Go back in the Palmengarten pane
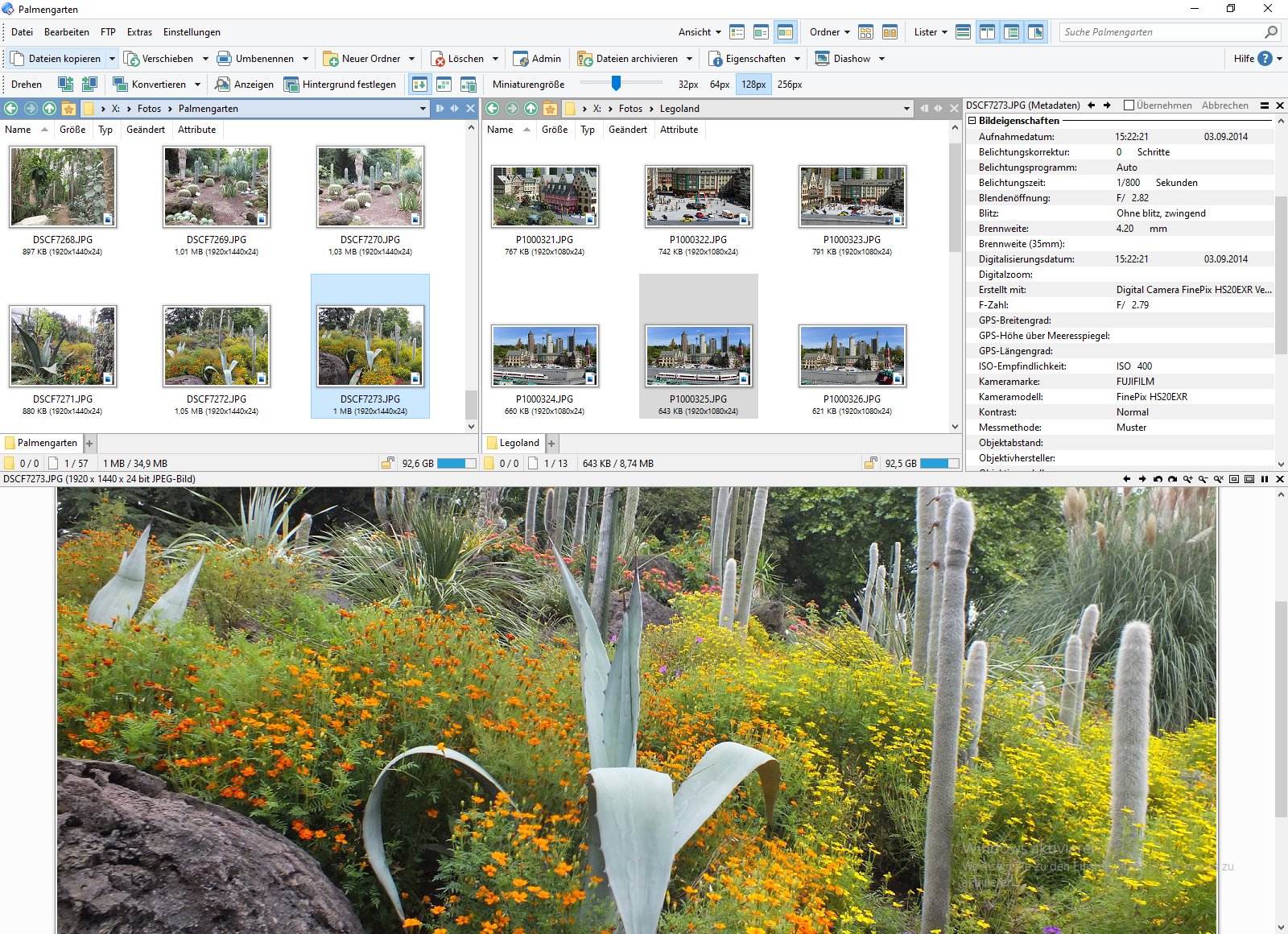The image size is (1288, 934). pyautogui.click(x=11, y=108)
